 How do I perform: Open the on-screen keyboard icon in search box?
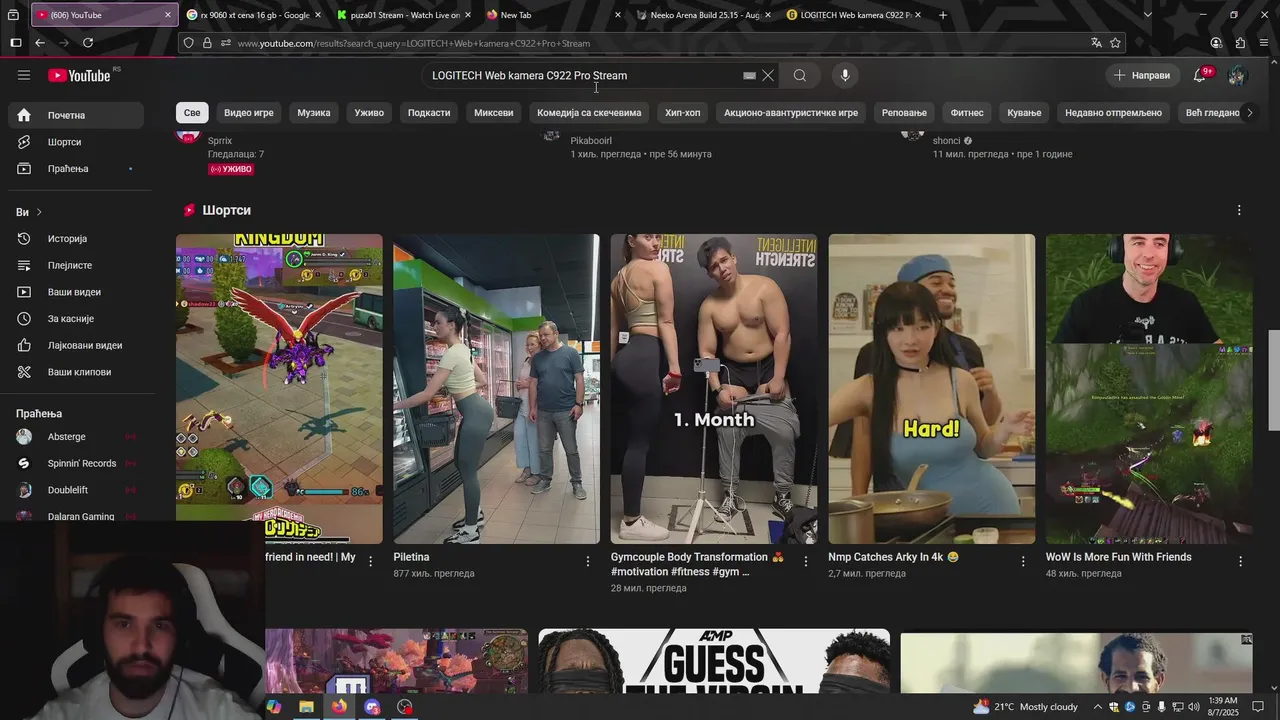click(x=749, y=75)
